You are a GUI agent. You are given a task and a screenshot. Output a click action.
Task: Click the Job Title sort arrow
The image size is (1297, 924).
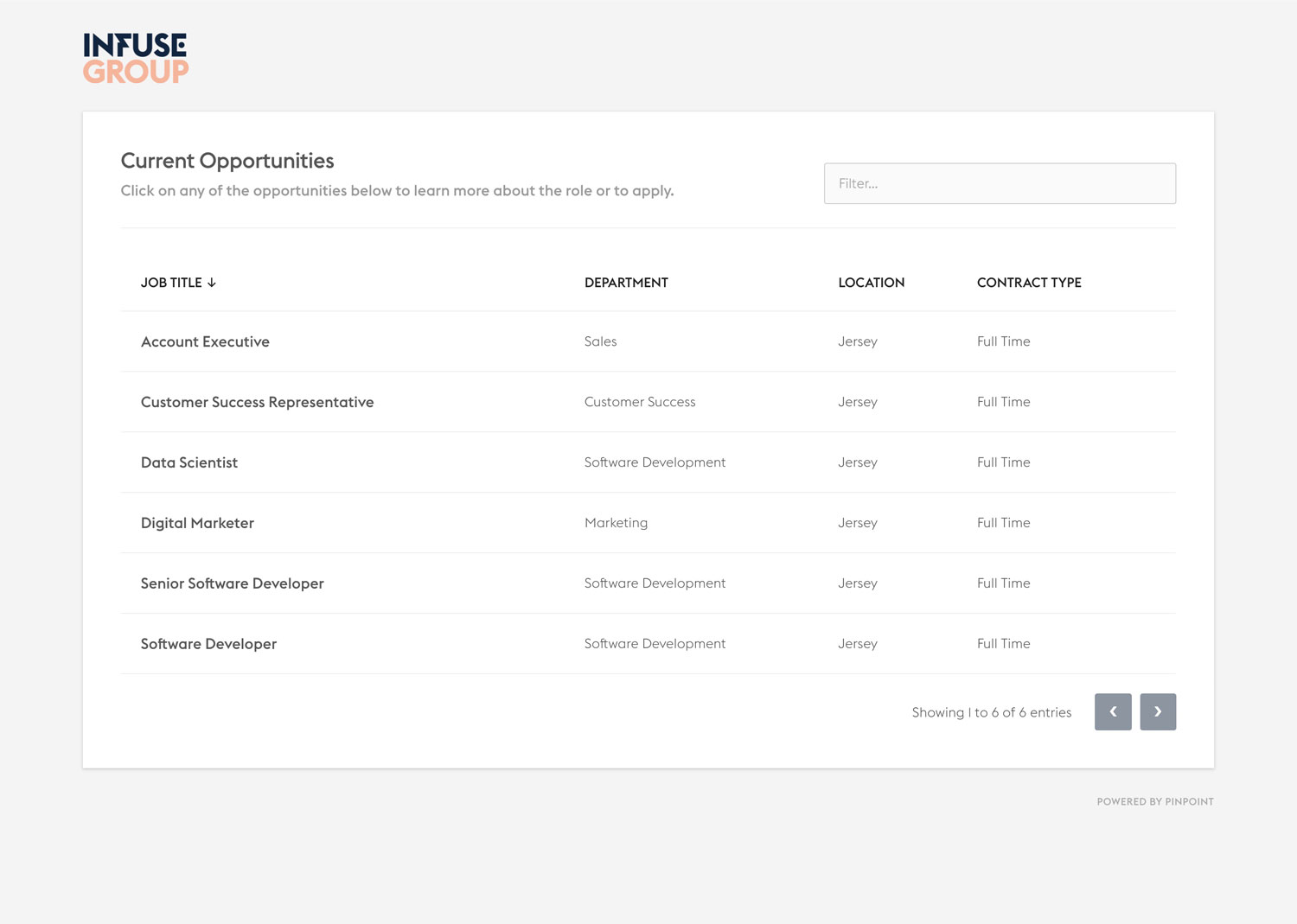pos(212,283)
